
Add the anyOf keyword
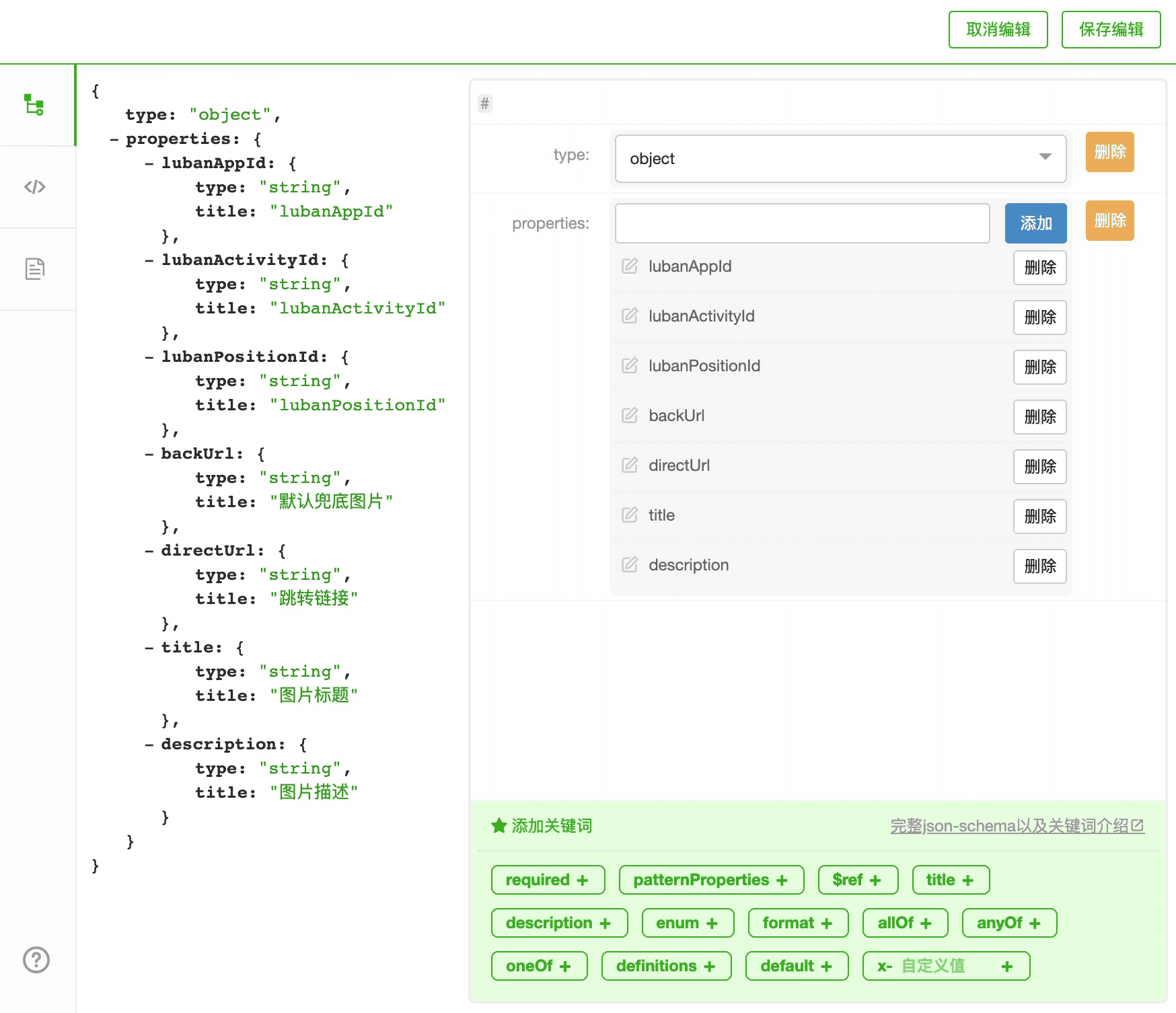1010,923
